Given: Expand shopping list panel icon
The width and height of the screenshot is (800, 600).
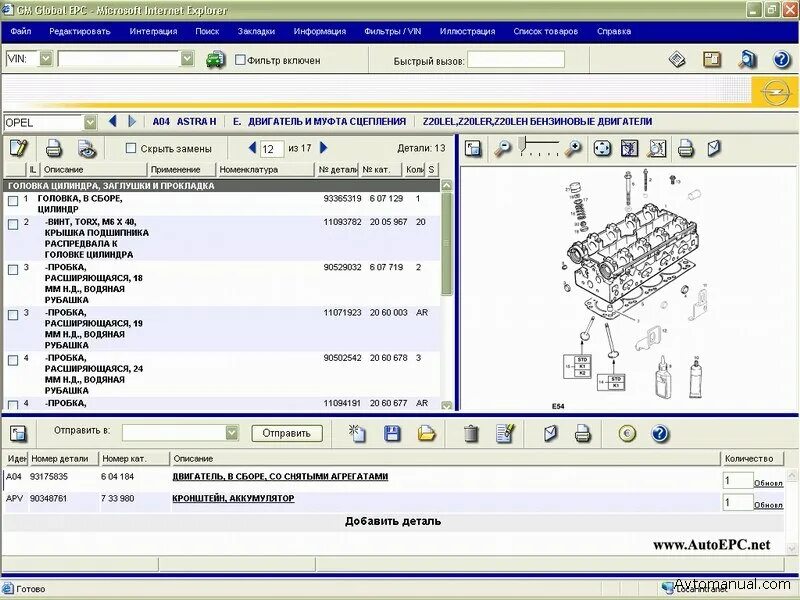Looking at the screenshot, I should (18, 434).
